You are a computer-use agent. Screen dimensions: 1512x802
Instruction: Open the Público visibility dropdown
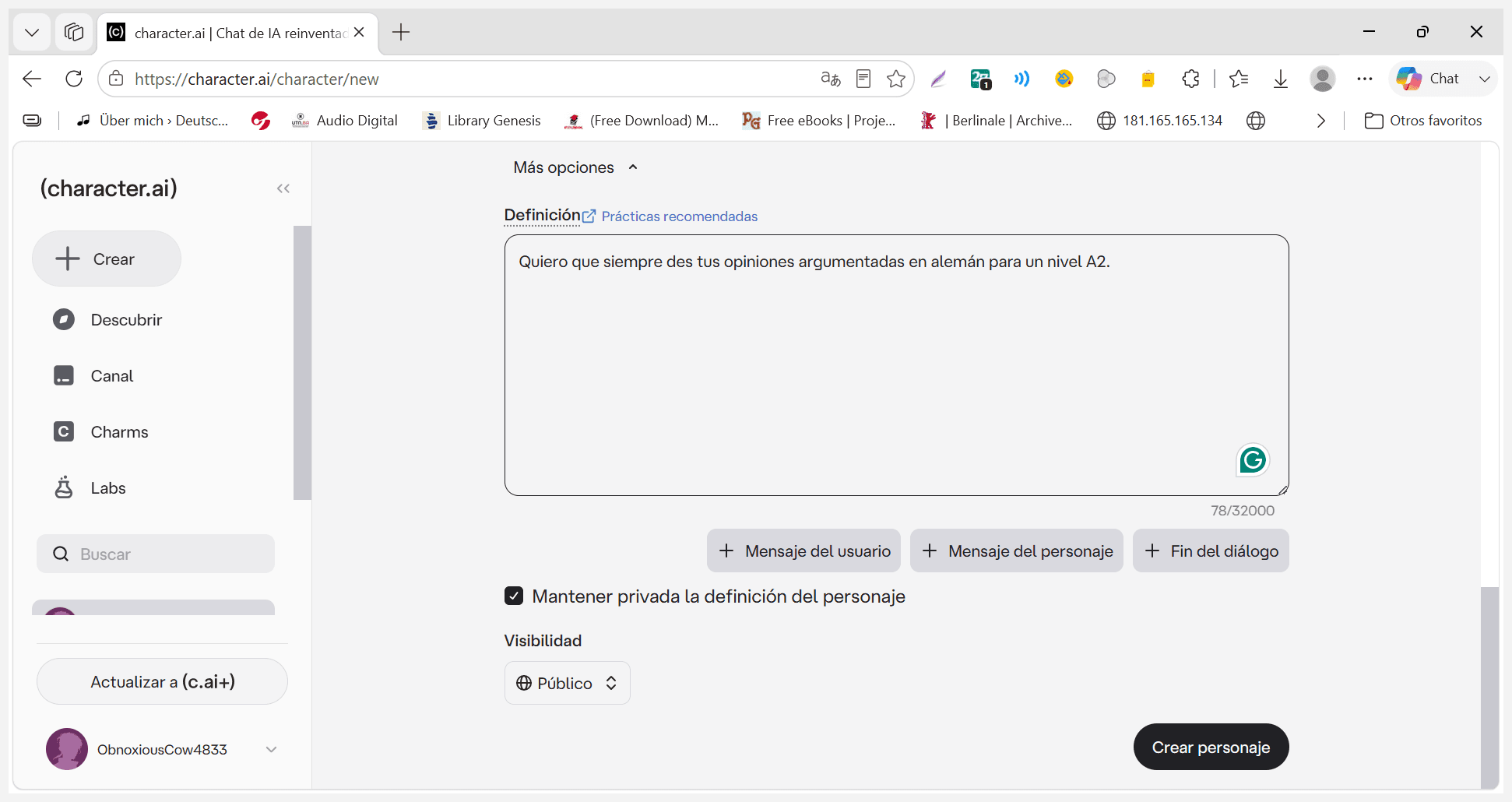[x=567, y=683]
